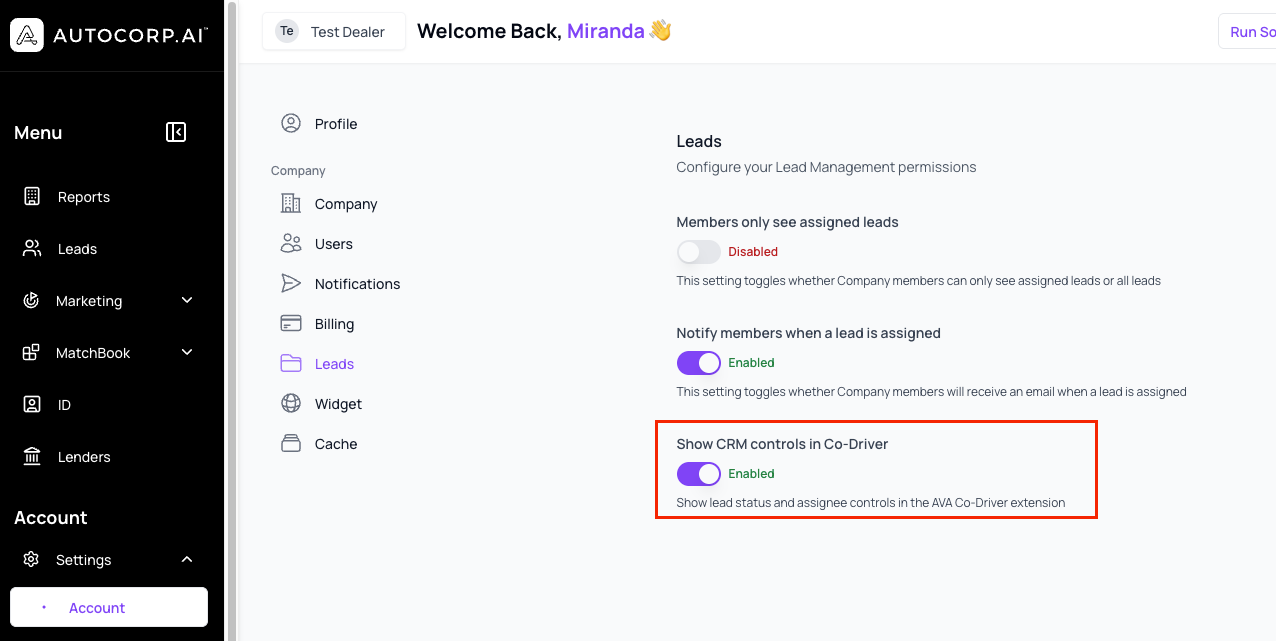
Task: Open the Reports icon in sidebar
Action: pyautogui.click(x=32, y=197)
